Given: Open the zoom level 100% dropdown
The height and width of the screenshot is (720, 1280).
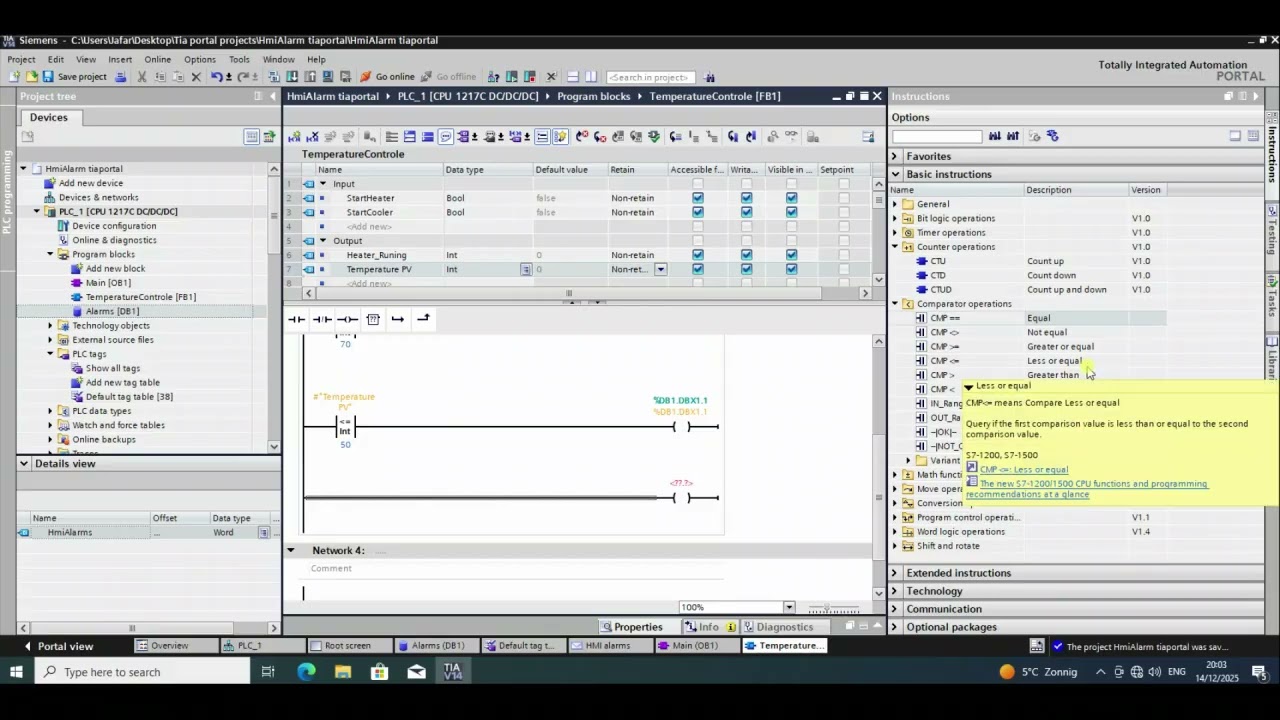Looking at the screenshot, I should click(789, 607).
